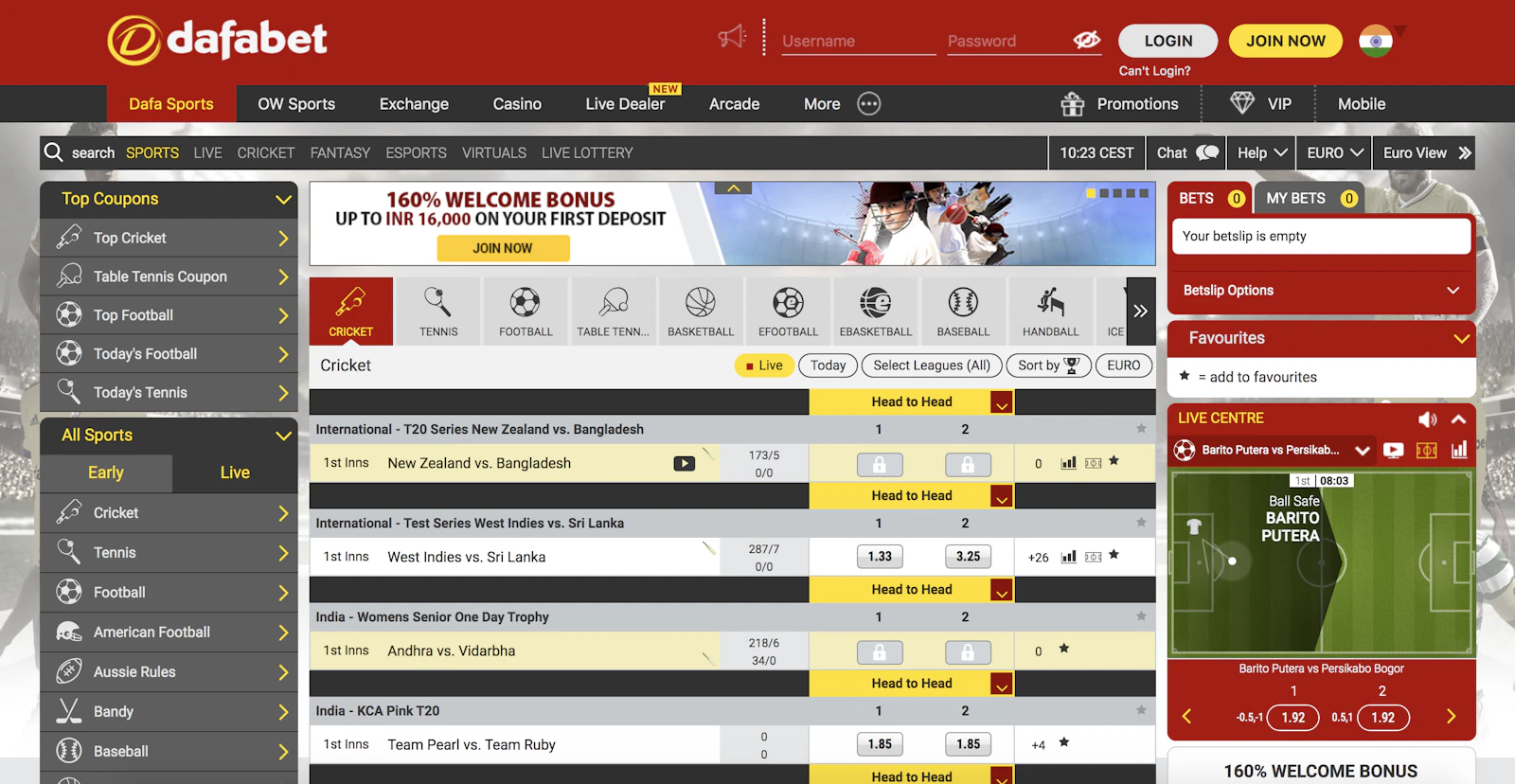This screenshot has height=784, width=1515.
Task: Toggle the Today filter pill
Action: 828,365
